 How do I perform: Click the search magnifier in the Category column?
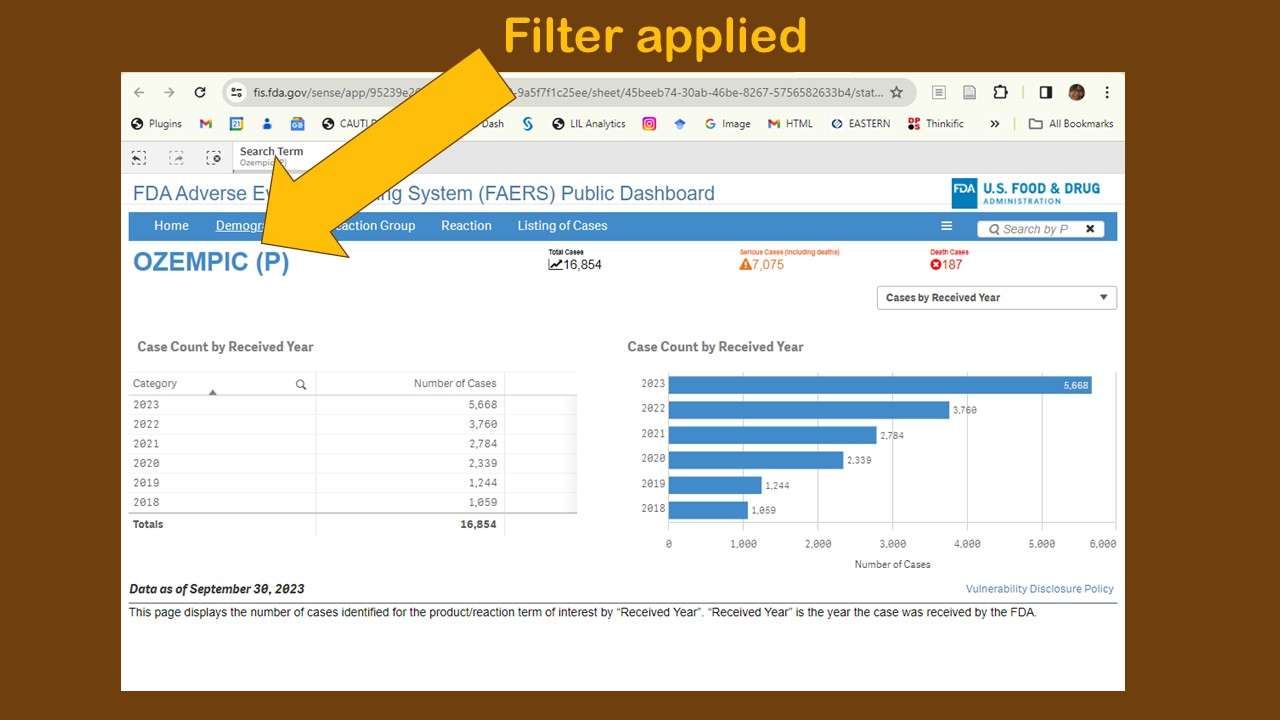[300, 384]
